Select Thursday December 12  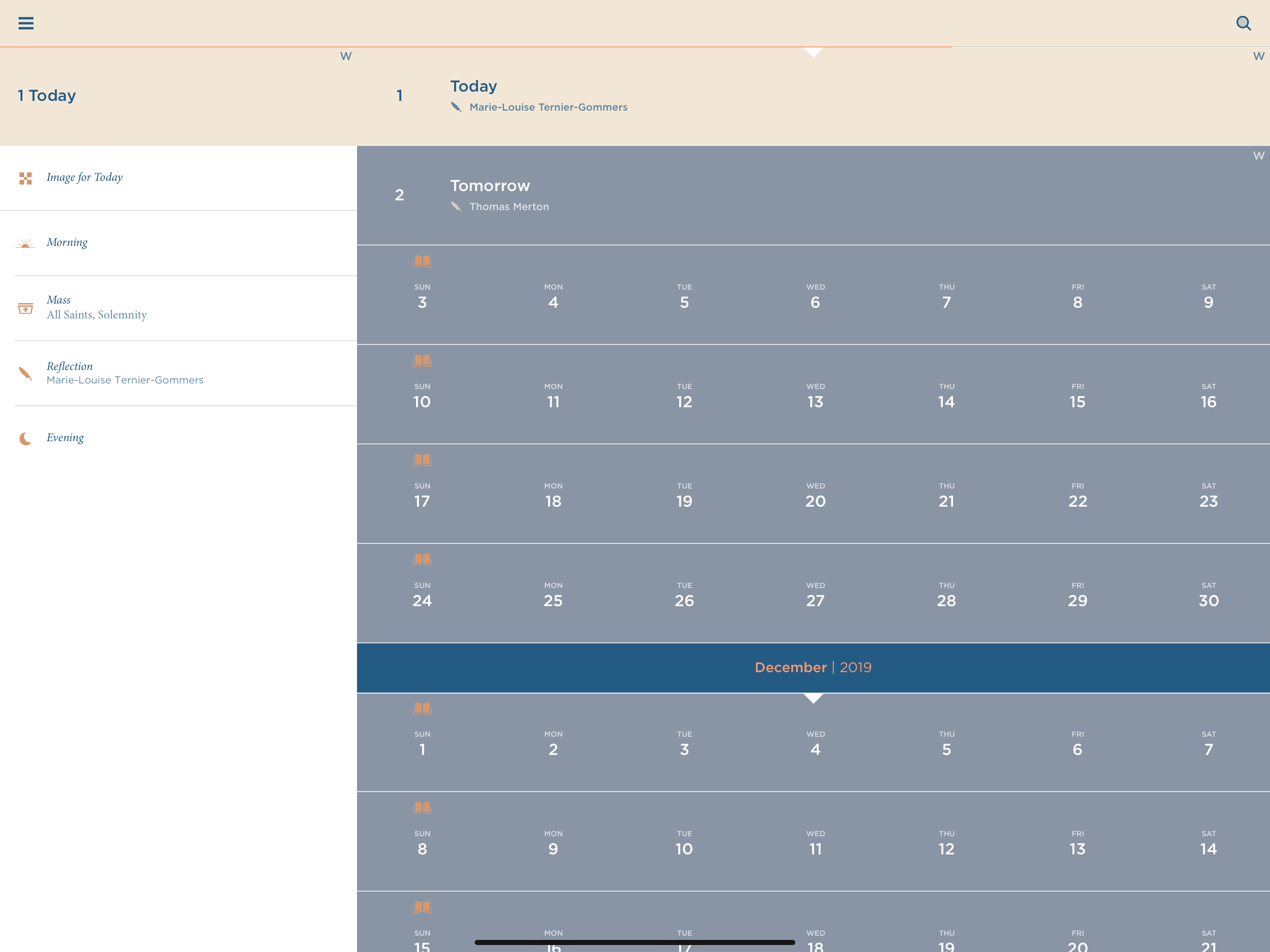tap(946, 842)
